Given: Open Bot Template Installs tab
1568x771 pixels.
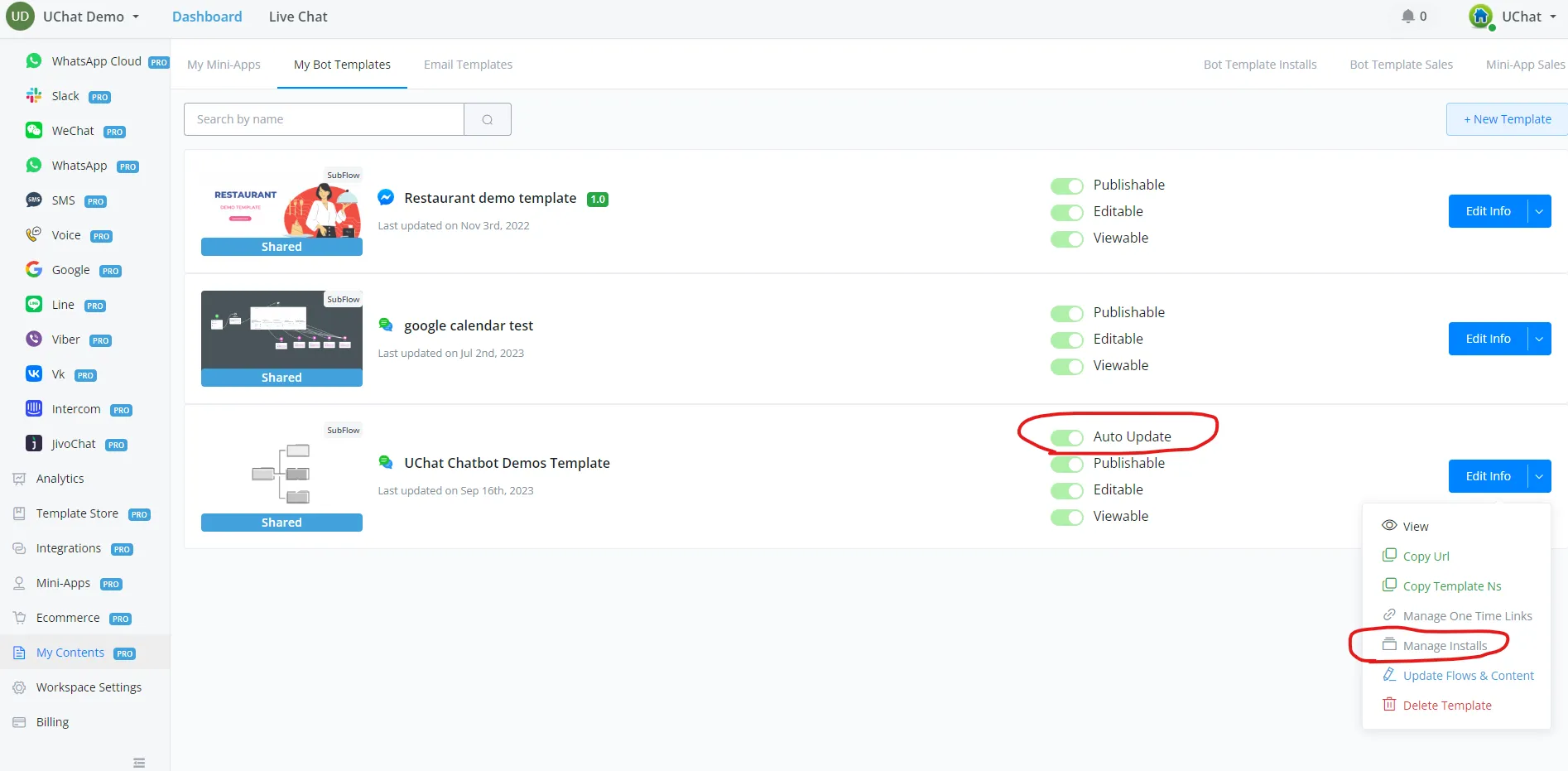Looking at the screenshot, I should pos(1260,65).
